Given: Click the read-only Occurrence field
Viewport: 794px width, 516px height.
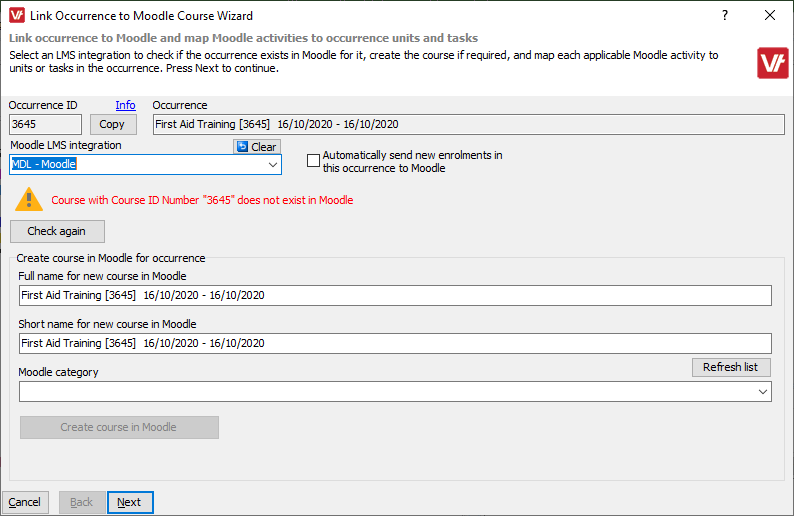Looking at the screenshot, I should tap(468, 124).
